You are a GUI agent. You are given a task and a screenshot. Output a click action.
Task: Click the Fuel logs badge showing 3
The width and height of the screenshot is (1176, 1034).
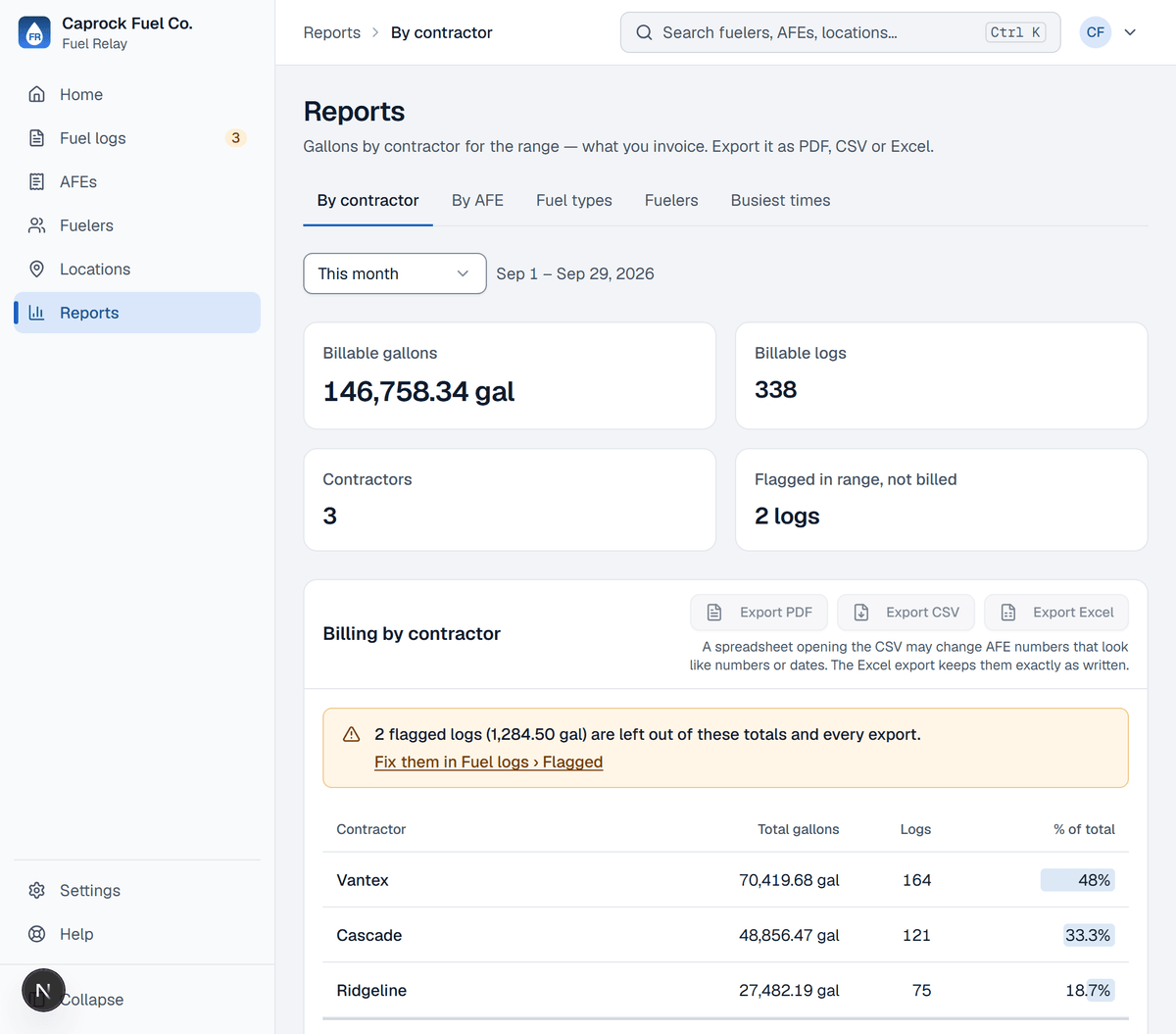coord(235,138)
